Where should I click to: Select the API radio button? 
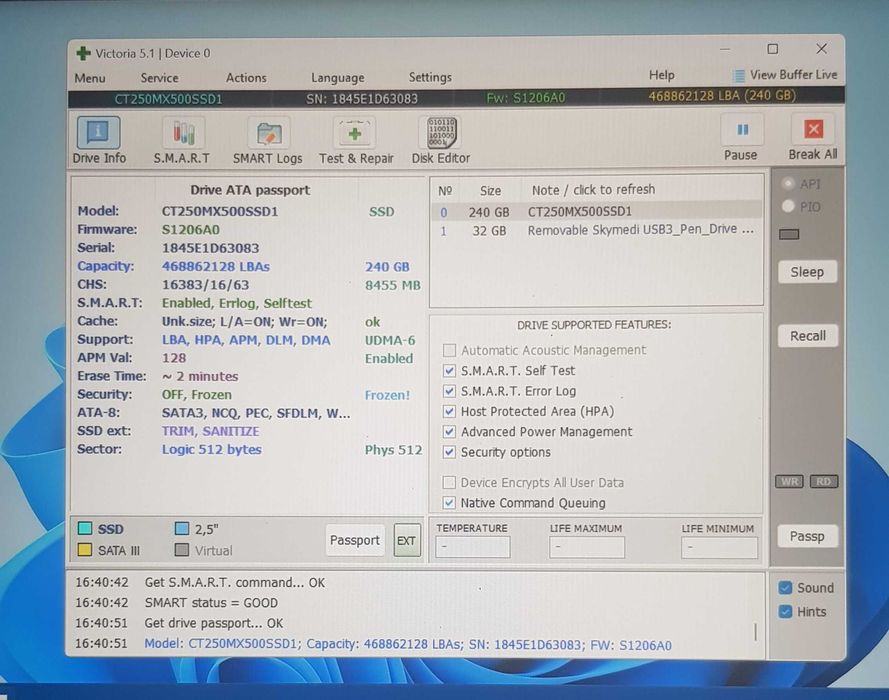pyautogui.click(x=788, y=184)
